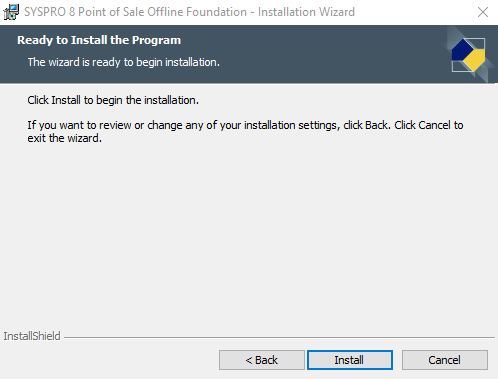
Task: Go back with the < Back button
Action: (262, 360)
